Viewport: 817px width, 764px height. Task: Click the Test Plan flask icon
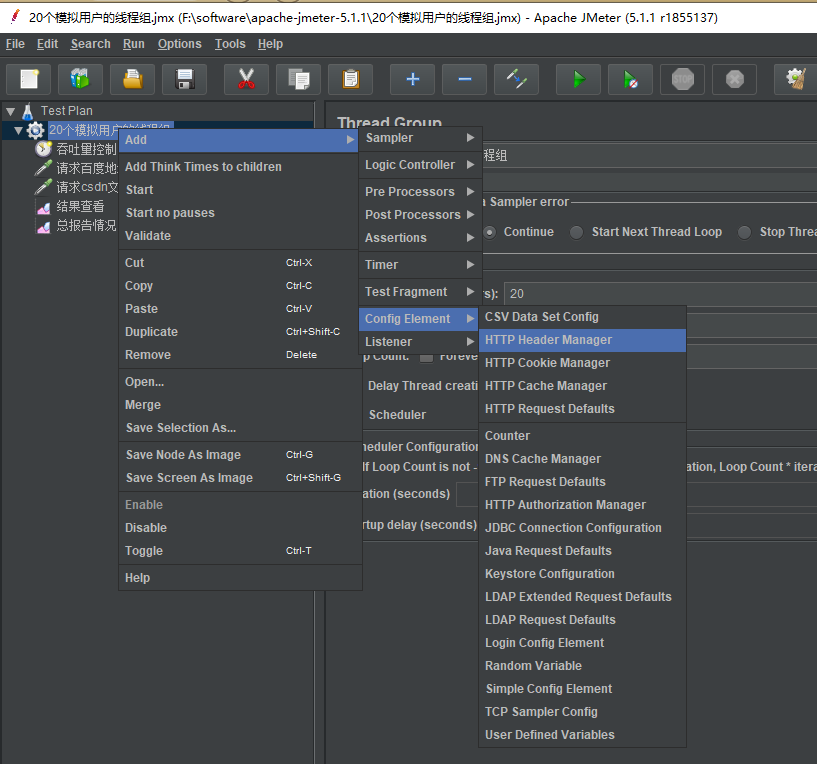coord(28,111)
